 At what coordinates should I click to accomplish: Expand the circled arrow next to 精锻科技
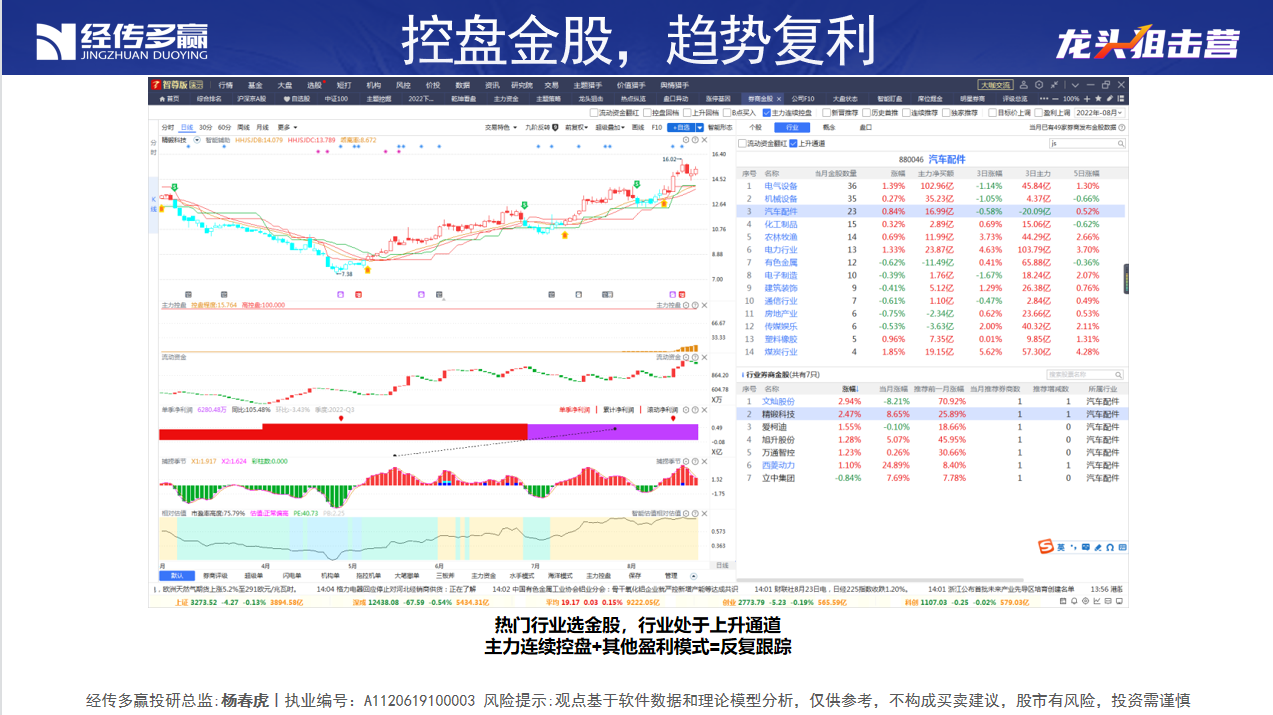pos(197,140)
